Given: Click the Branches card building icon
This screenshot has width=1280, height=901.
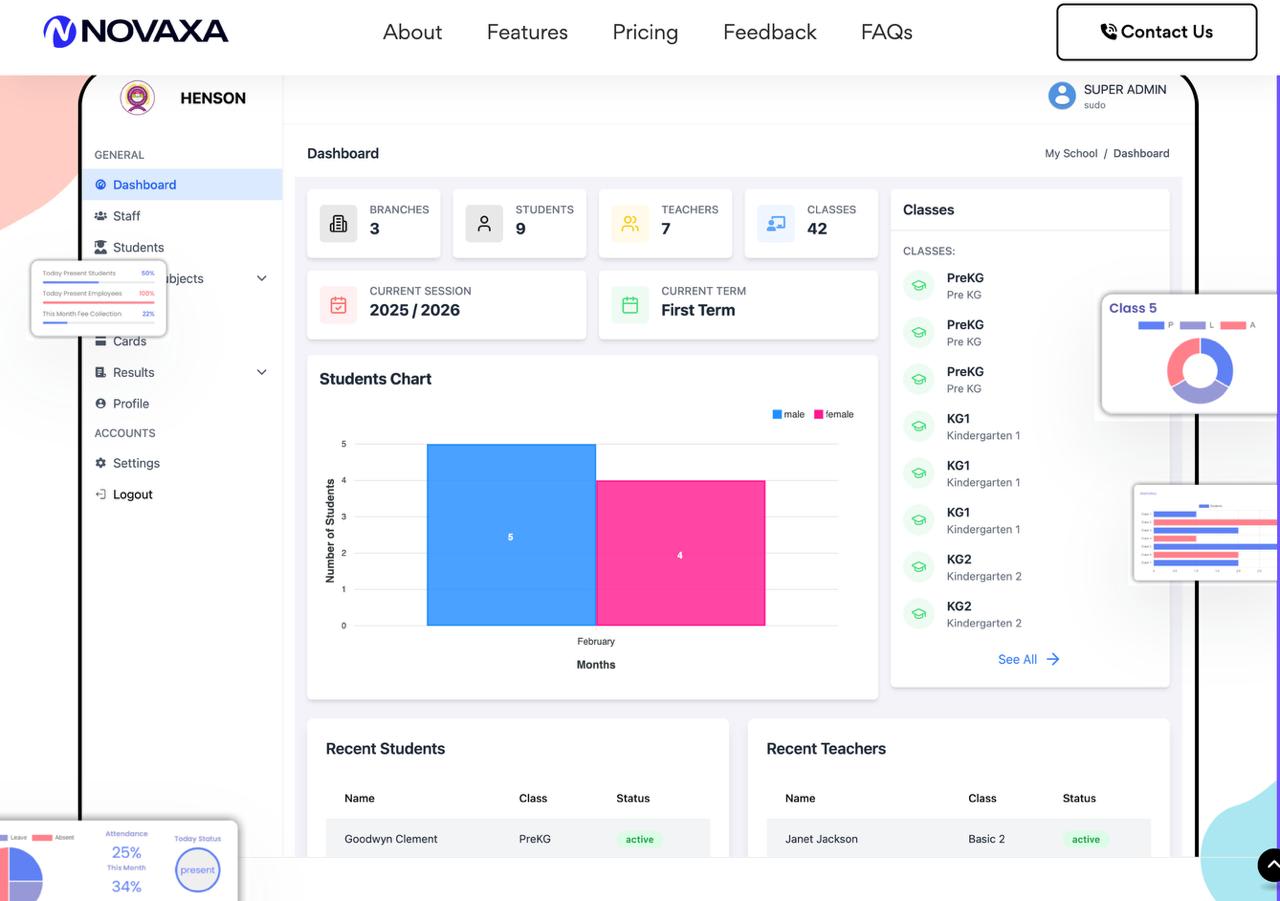Looking at the screenshot, I should 338,224.
